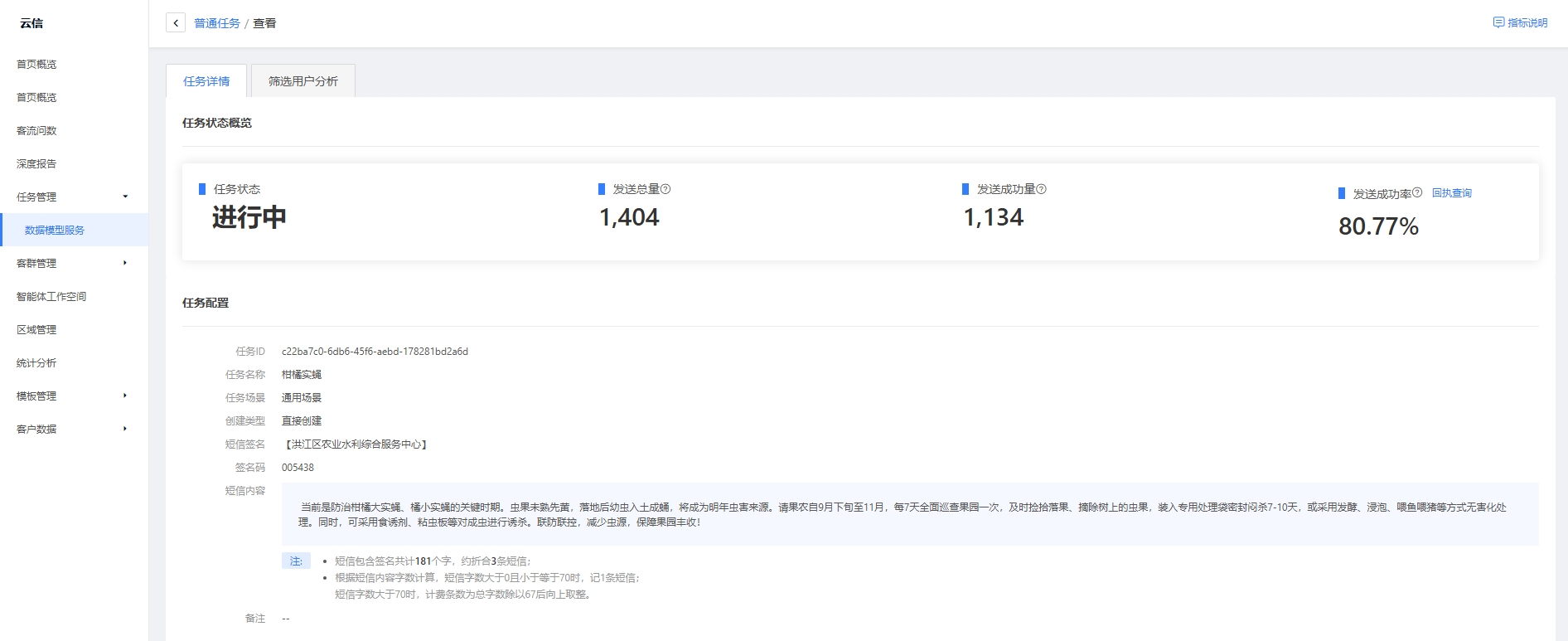Expand the 模板管理 sidebar menu
The height and width of the screenshot is (641, 1568).
tap(125, 396)
